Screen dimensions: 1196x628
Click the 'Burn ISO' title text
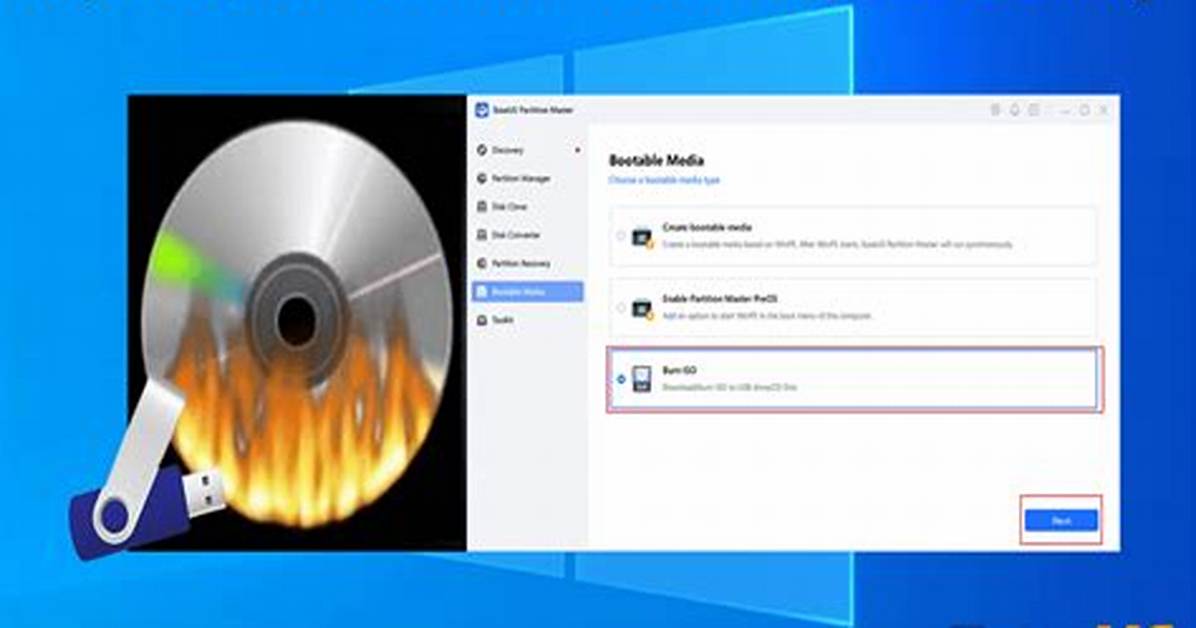pyautogui.click(x=679, y=370)
